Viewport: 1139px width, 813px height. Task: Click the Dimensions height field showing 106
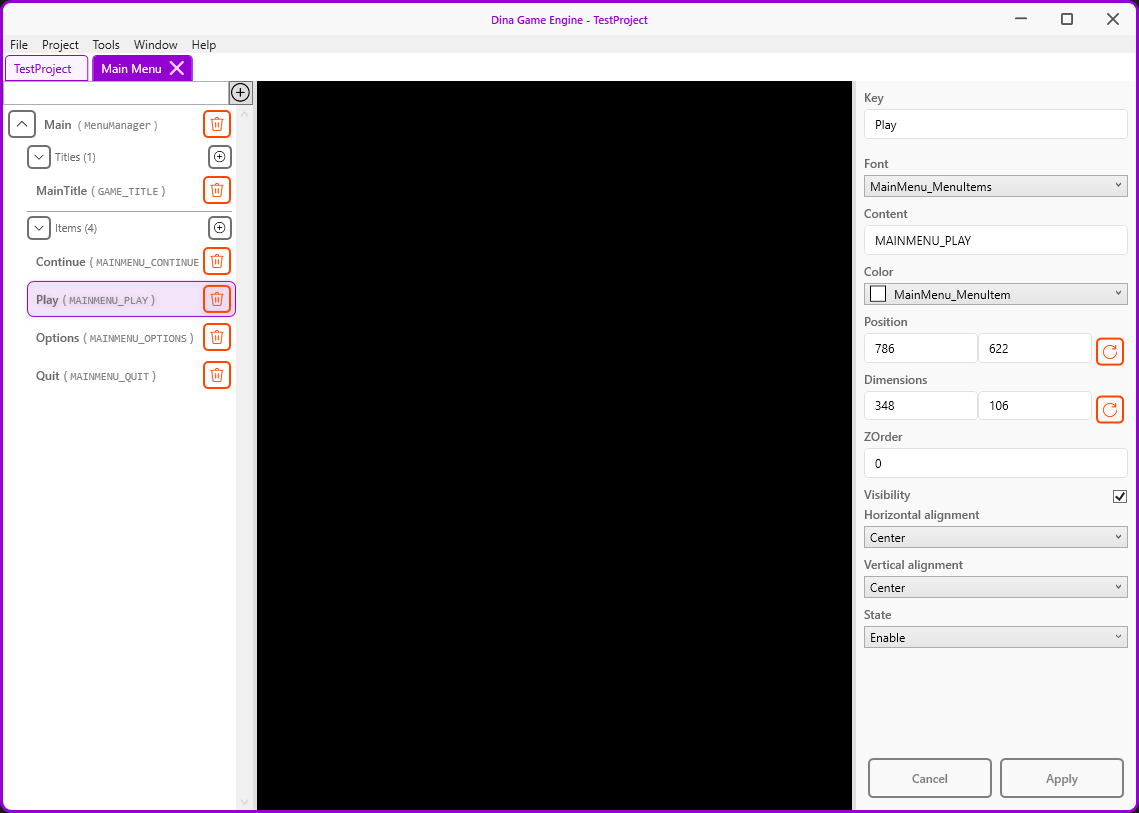click(1034, 405)
